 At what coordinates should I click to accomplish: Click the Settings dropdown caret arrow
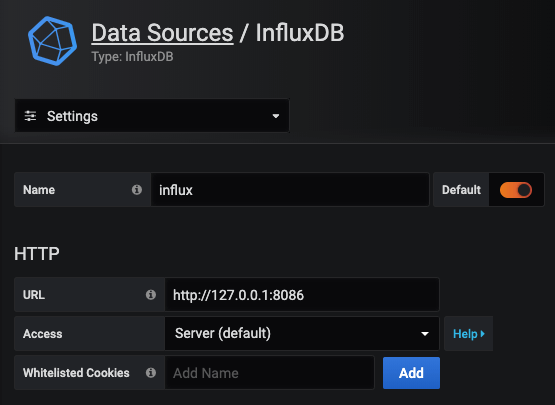[276, 116]
